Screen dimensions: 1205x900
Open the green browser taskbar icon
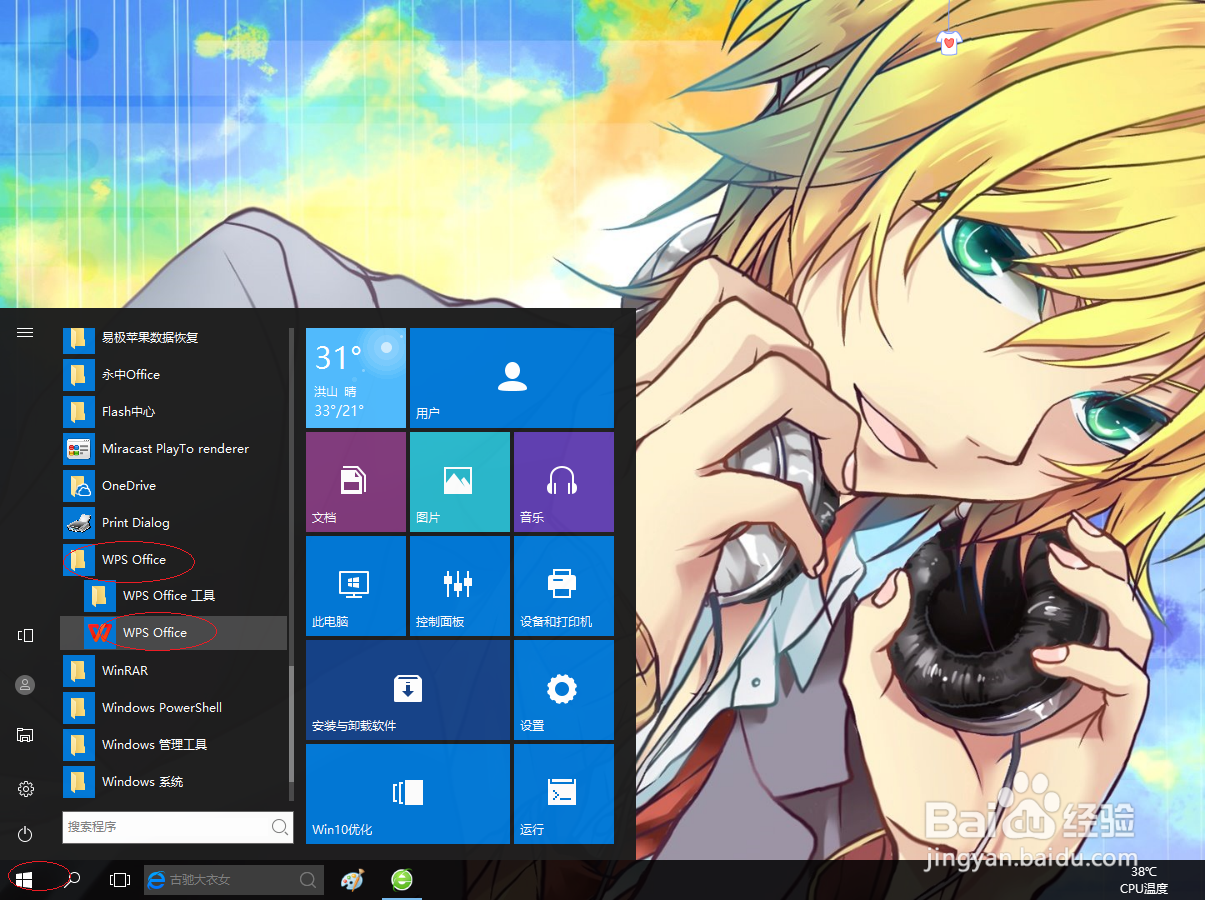point(402,880)
